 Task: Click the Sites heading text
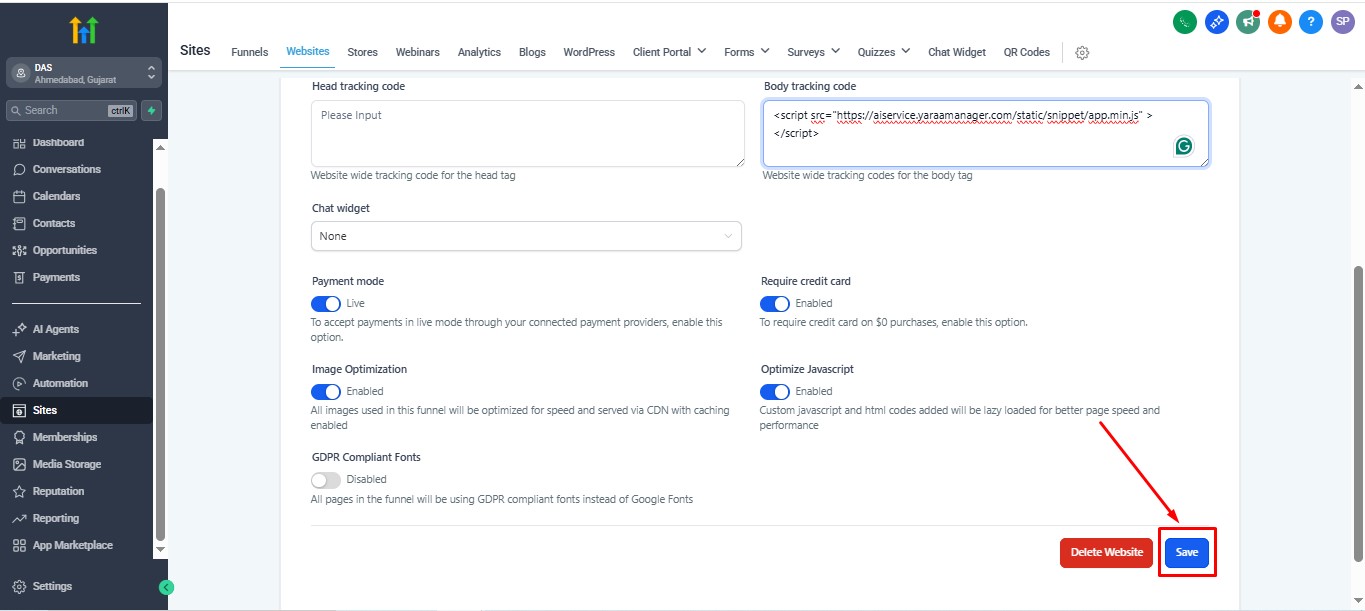coord(195,50)
